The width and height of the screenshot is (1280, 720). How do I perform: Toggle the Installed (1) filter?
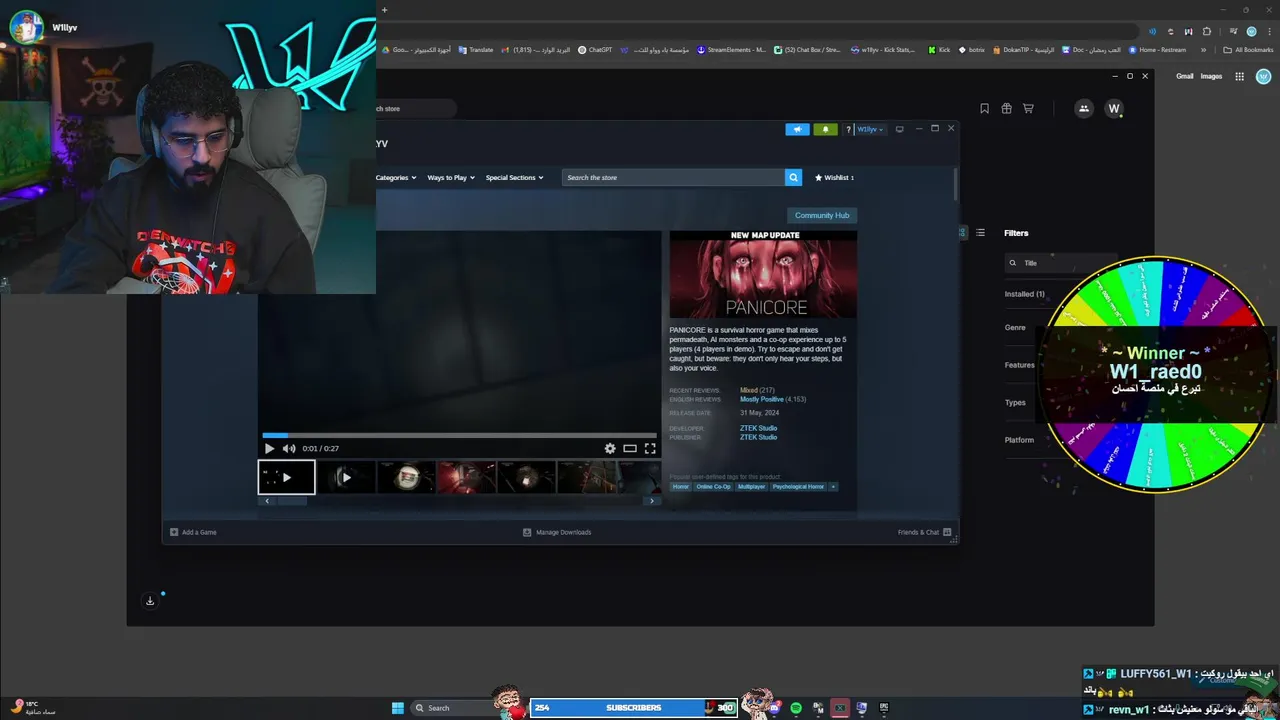[x=1024, y=294]
